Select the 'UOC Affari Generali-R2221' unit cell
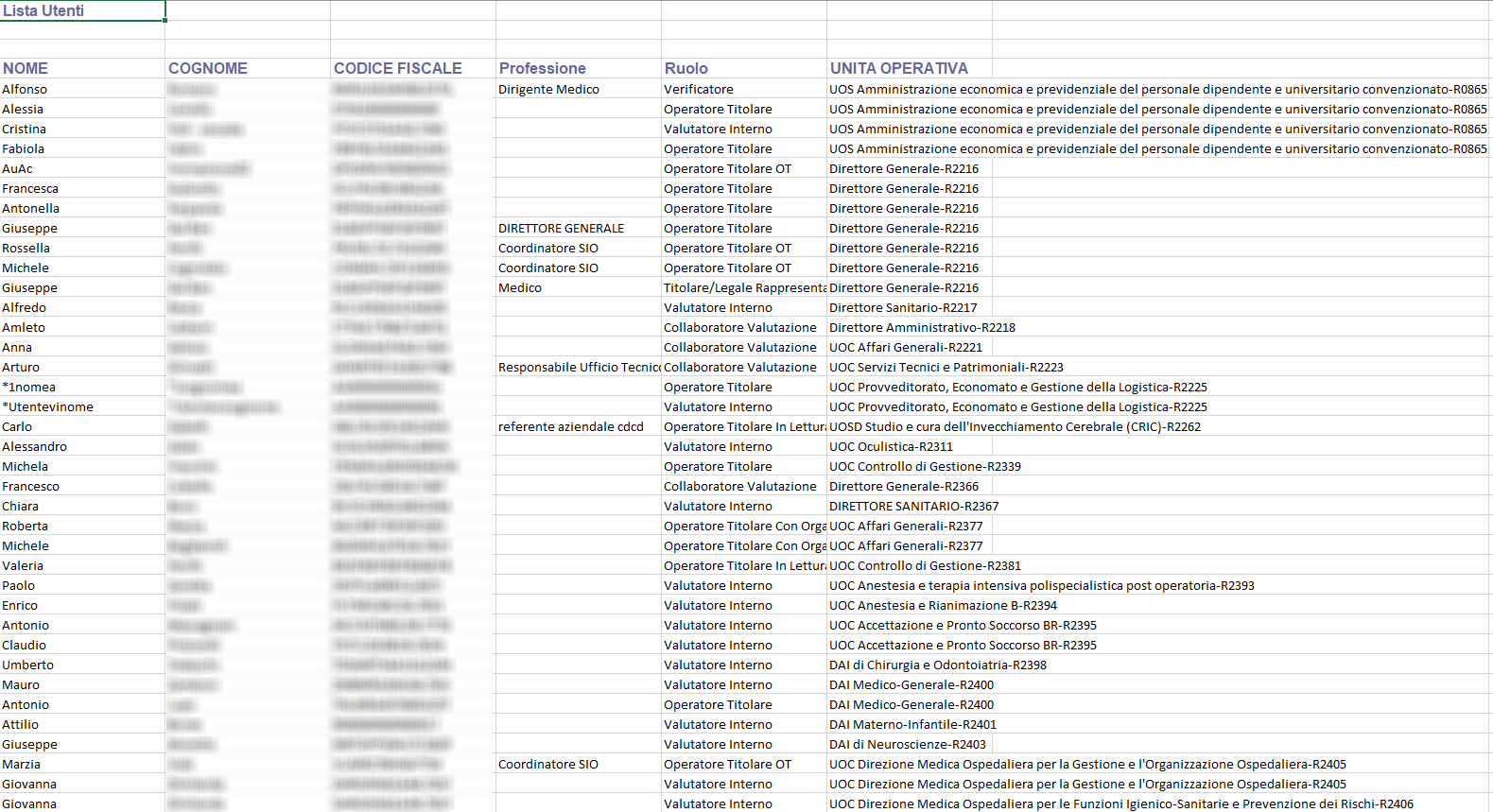Screen dimensions: 1493x812 [x=910, y=347]
